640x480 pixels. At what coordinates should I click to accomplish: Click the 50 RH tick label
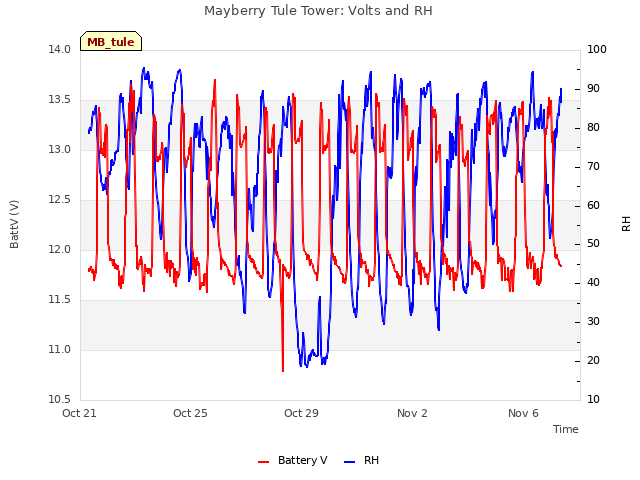593,244
